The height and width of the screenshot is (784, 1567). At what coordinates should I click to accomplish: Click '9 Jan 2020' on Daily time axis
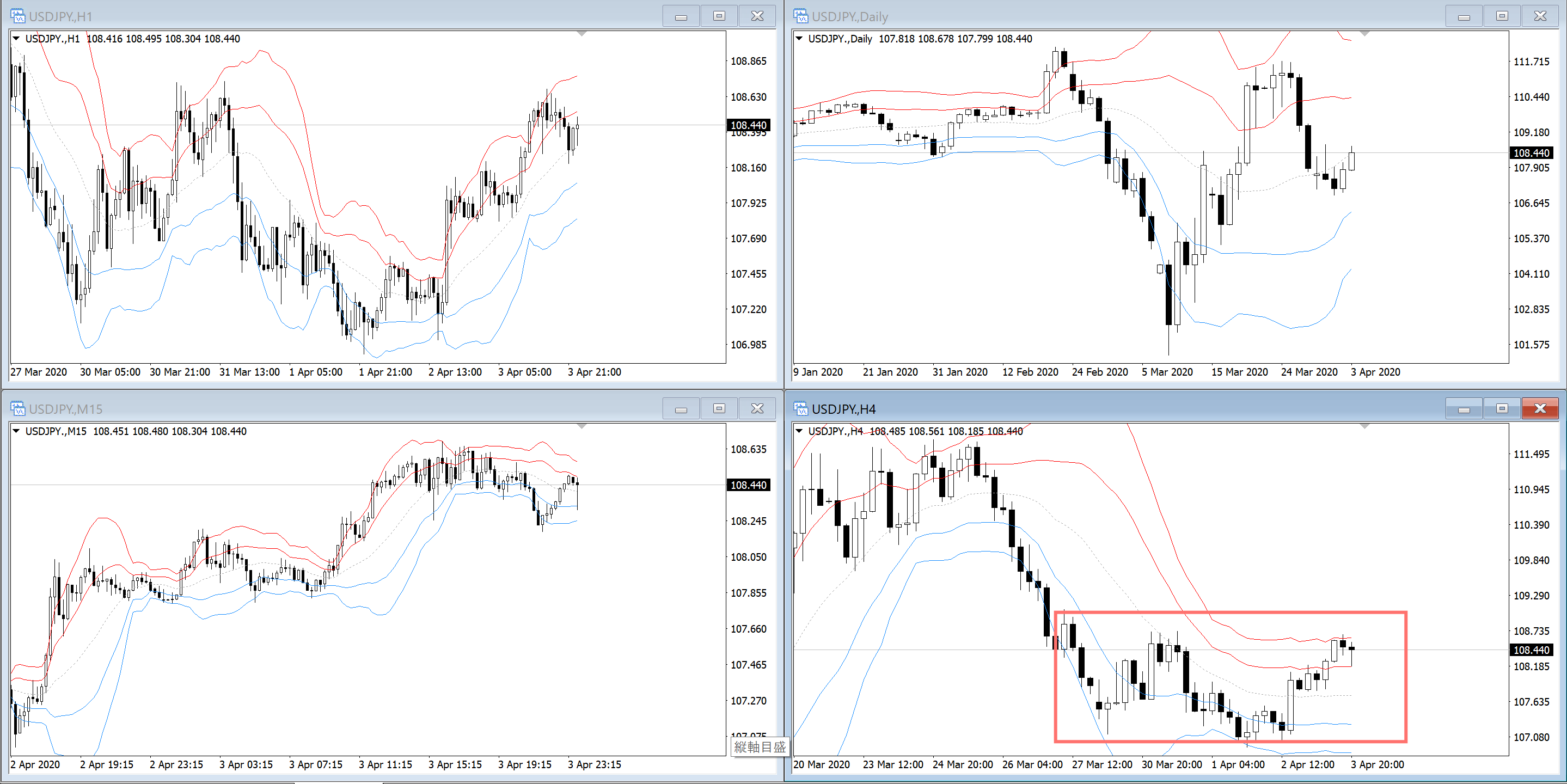pyautogui.click(x=818, y=372)
